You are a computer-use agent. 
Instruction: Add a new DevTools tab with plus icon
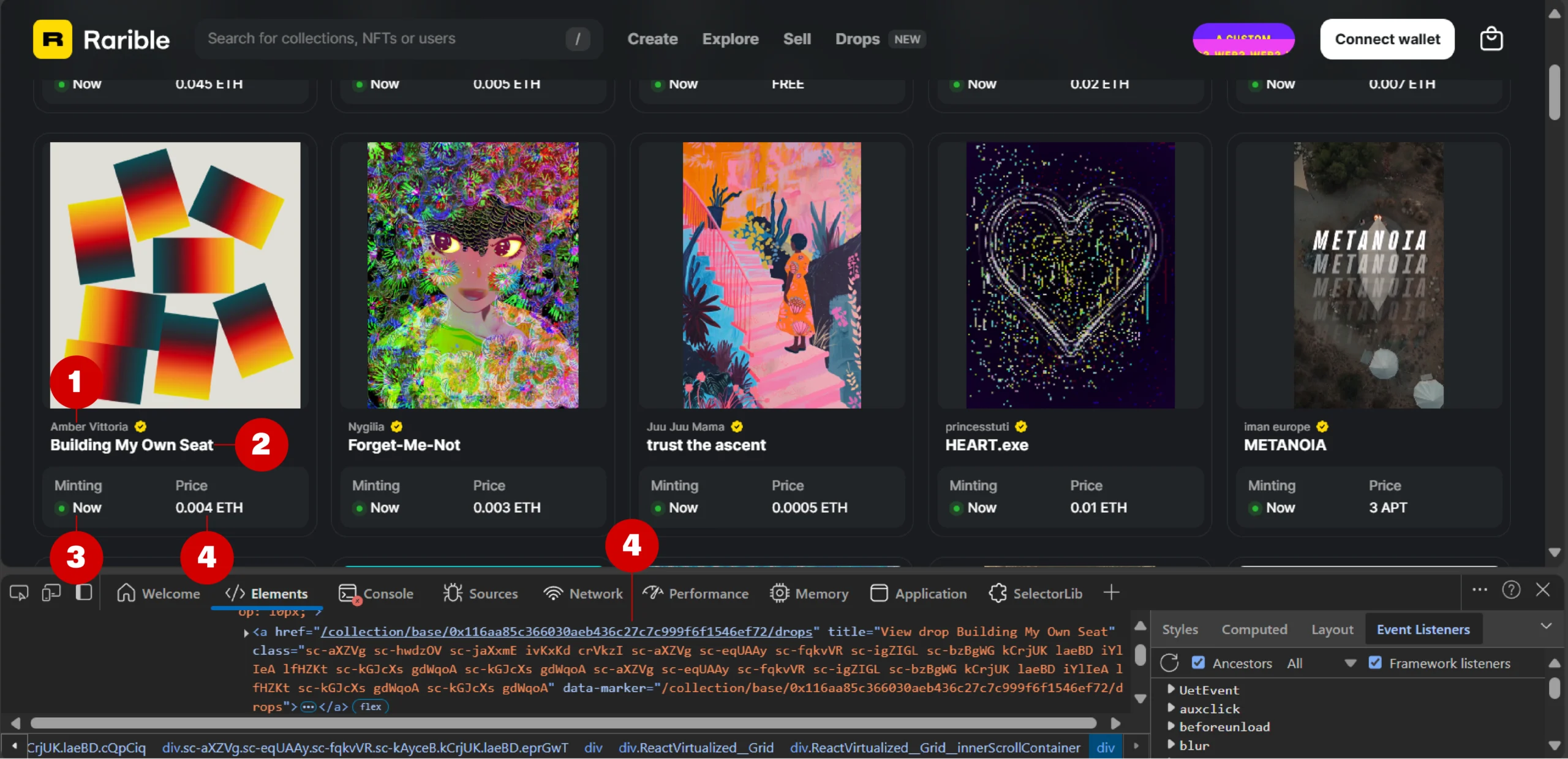point(1111,592)
